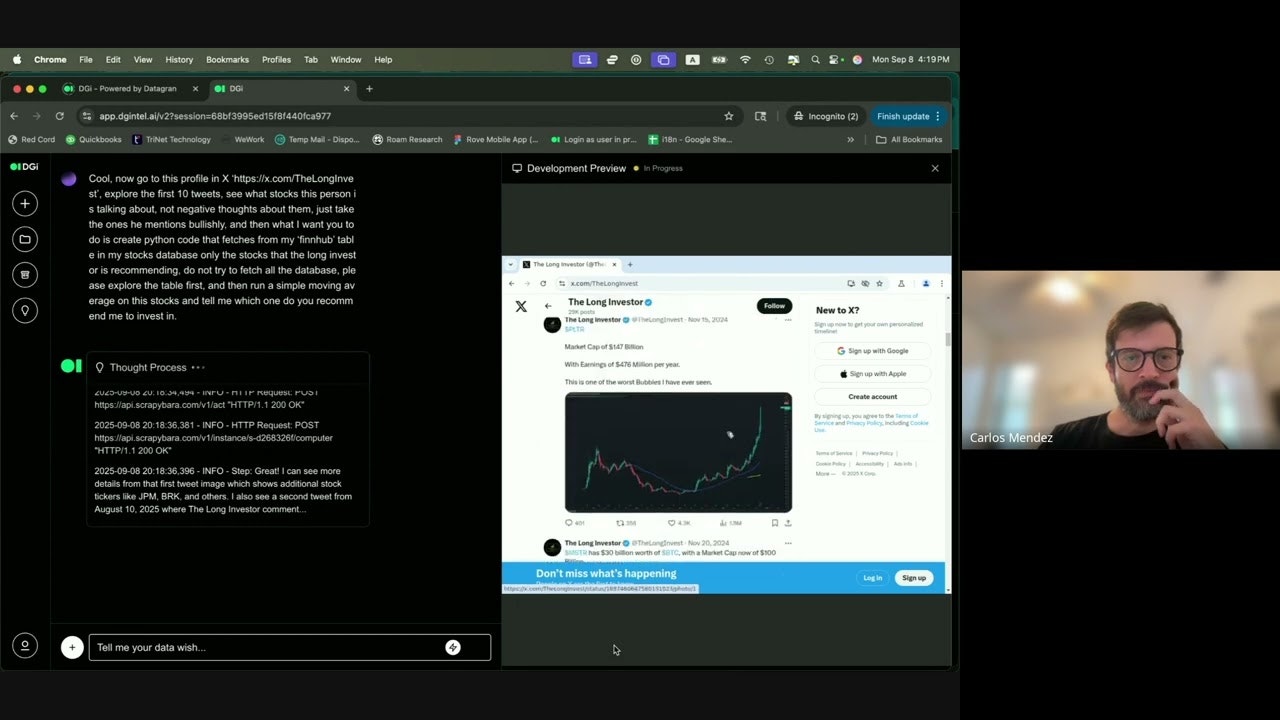The height and width of the screenshot is (720, 1280).
Task: Click the Development Preview monitor icon
Action: [517, 168]
